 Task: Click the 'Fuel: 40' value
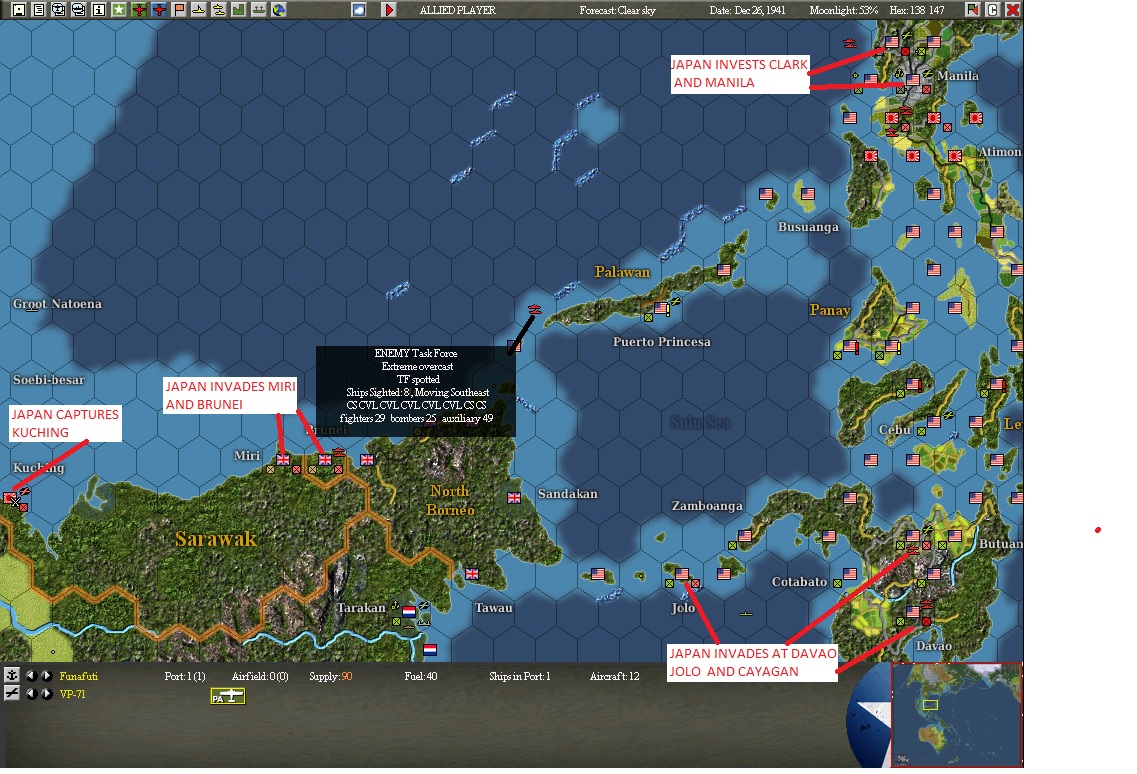coord(421,676)
